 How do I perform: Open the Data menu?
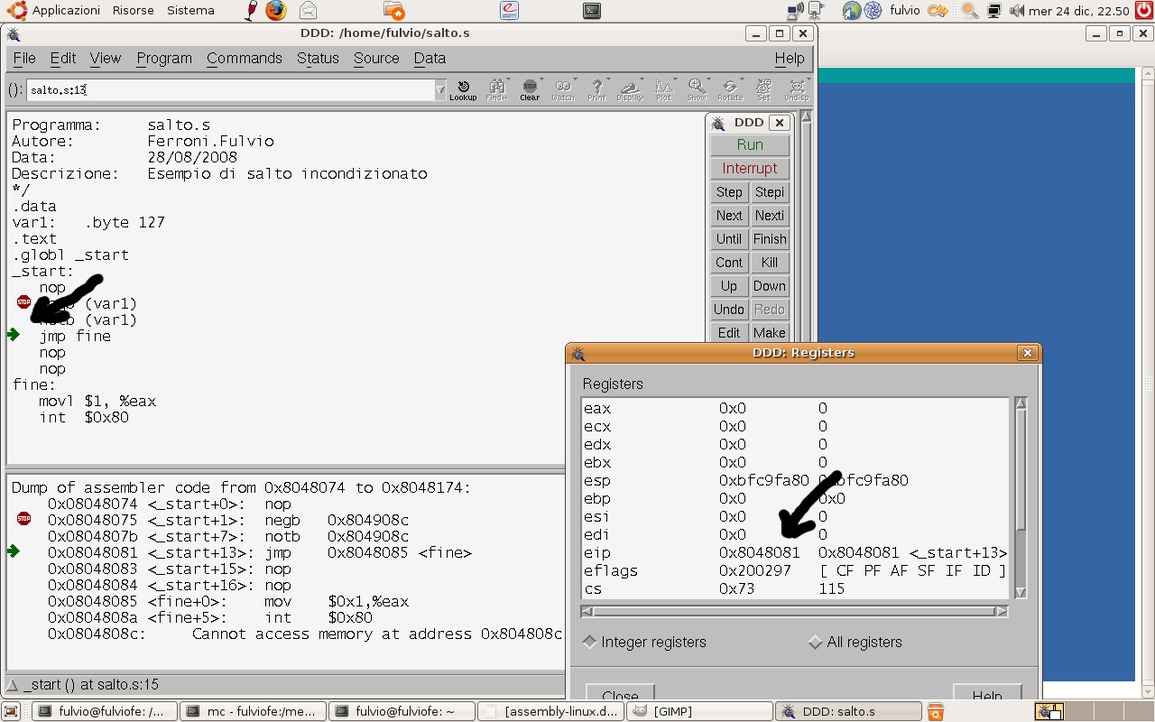pyautogui.click(x=429, y=58)
